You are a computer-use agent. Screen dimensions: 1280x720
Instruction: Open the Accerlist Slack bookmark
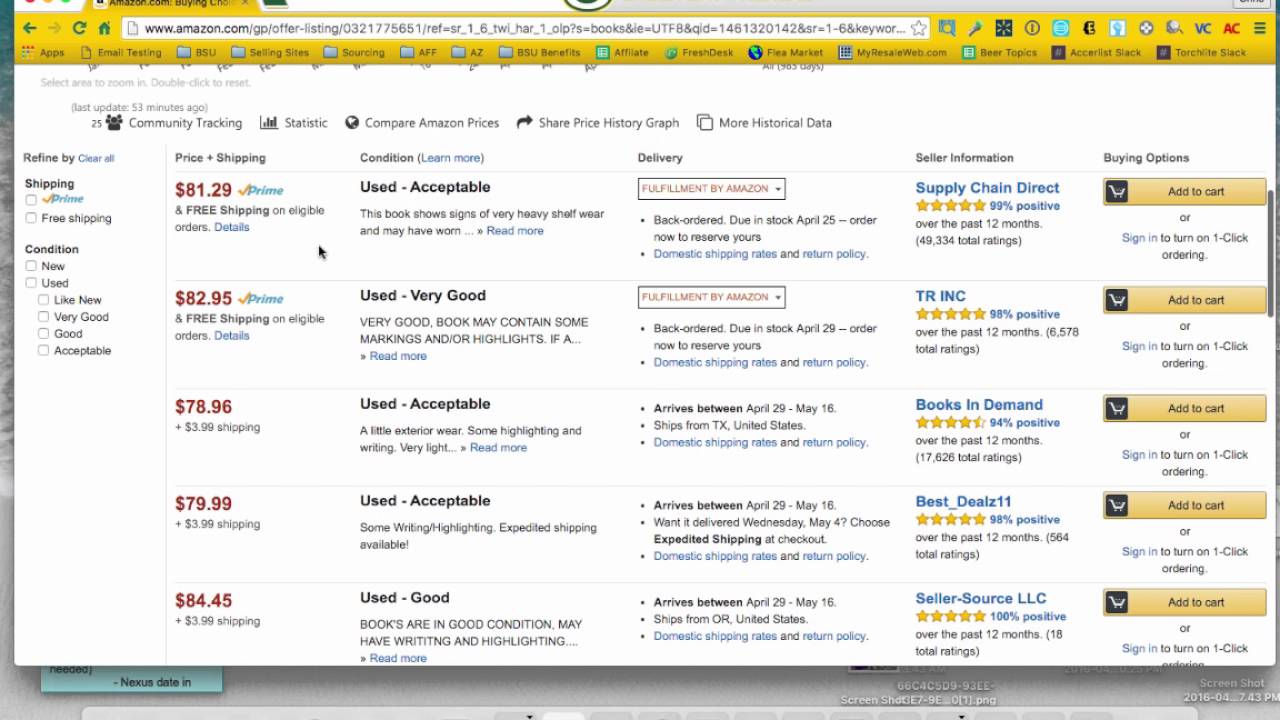pos(1096,52)
